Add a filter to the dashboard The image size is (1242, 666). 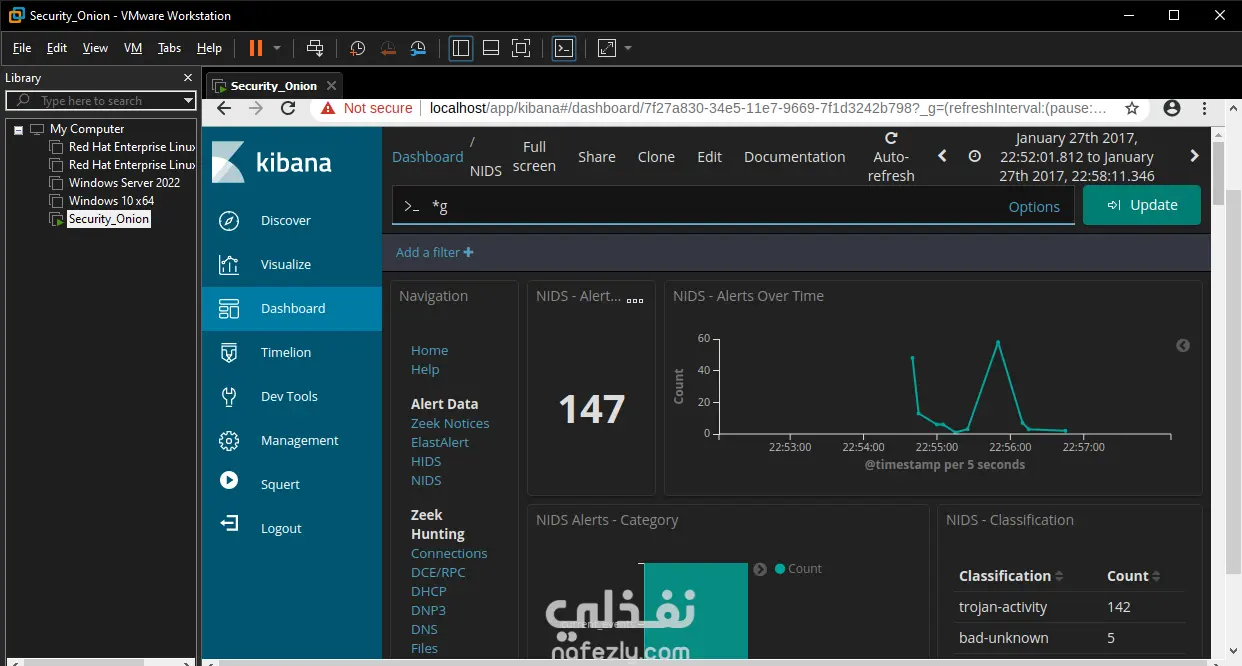pyautogui.click(x=435, y=252)
